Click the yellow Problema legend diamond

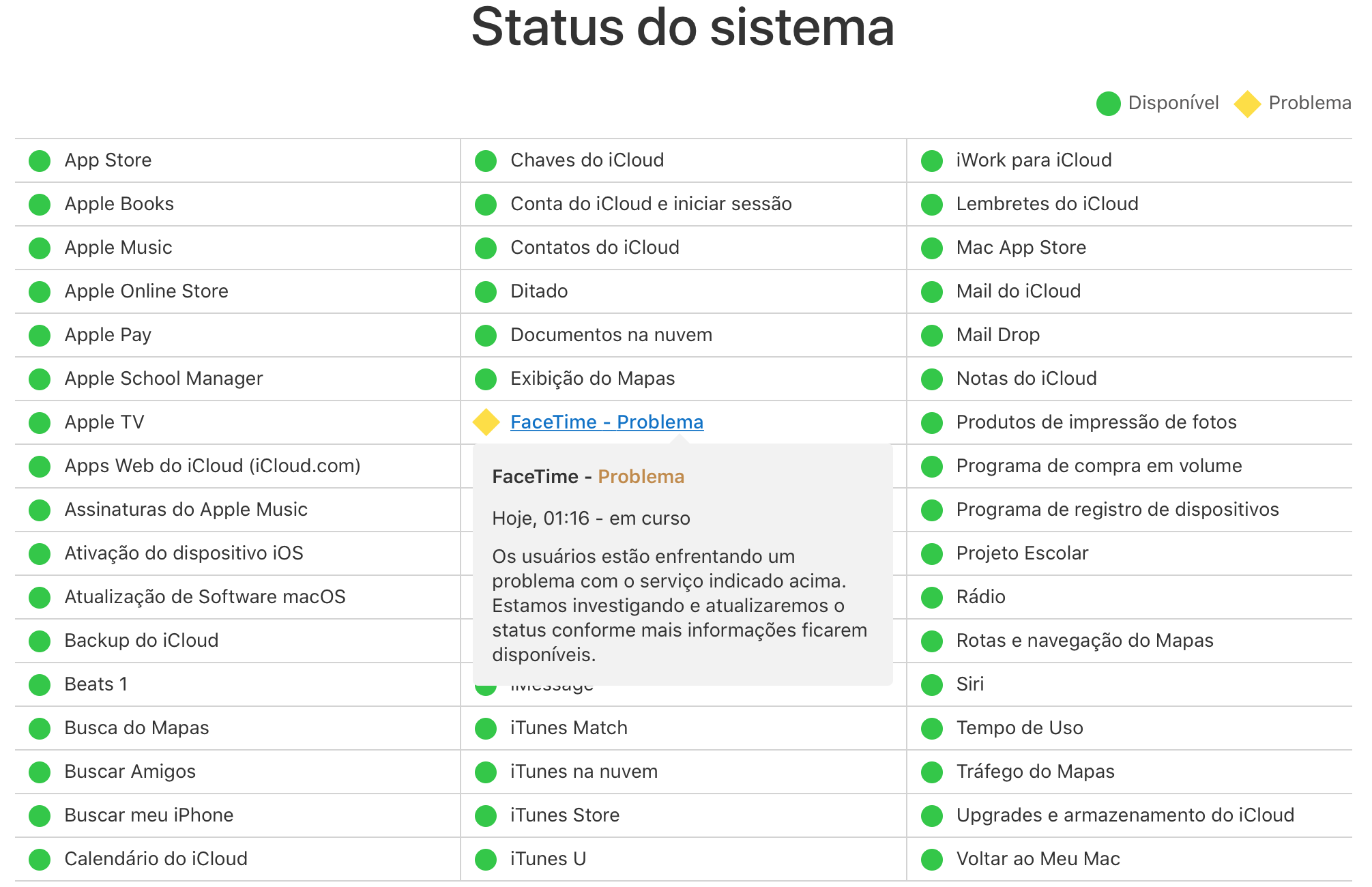tap(1246, 104)
